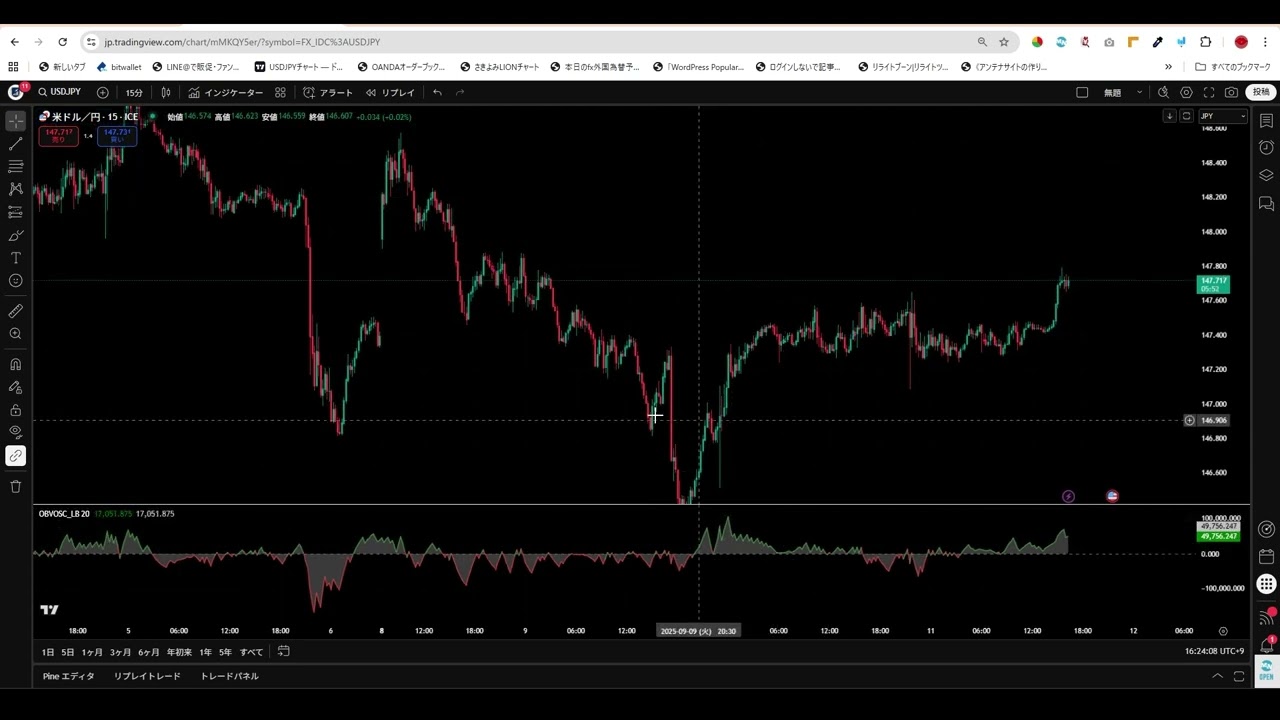Open the OBVOSC_LB 20 indicator legend
The image size is (1280, 720).
(64, 514)
